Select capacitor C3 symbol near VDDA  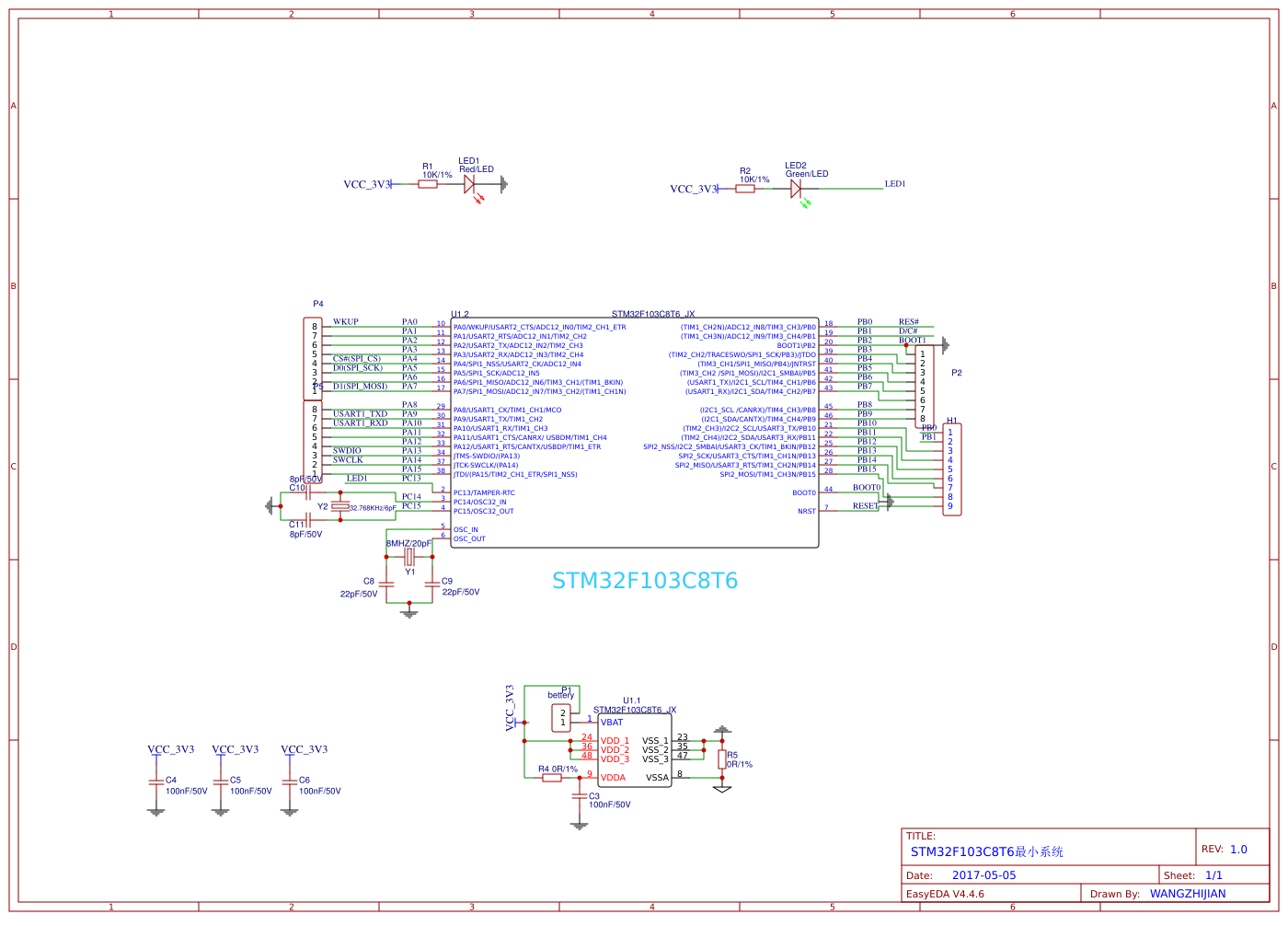coord(579,797)
